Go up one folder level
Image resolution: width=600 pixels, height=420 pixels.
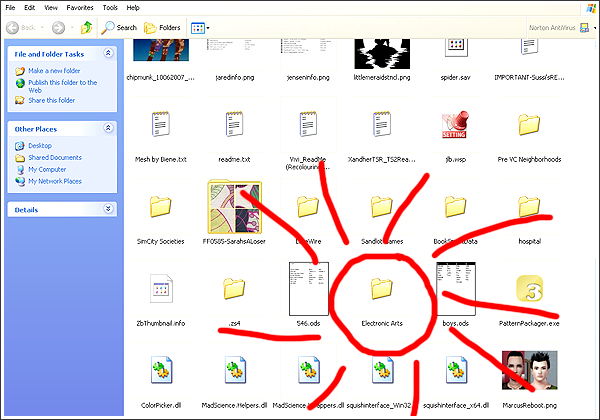click(x=86, y=28)
